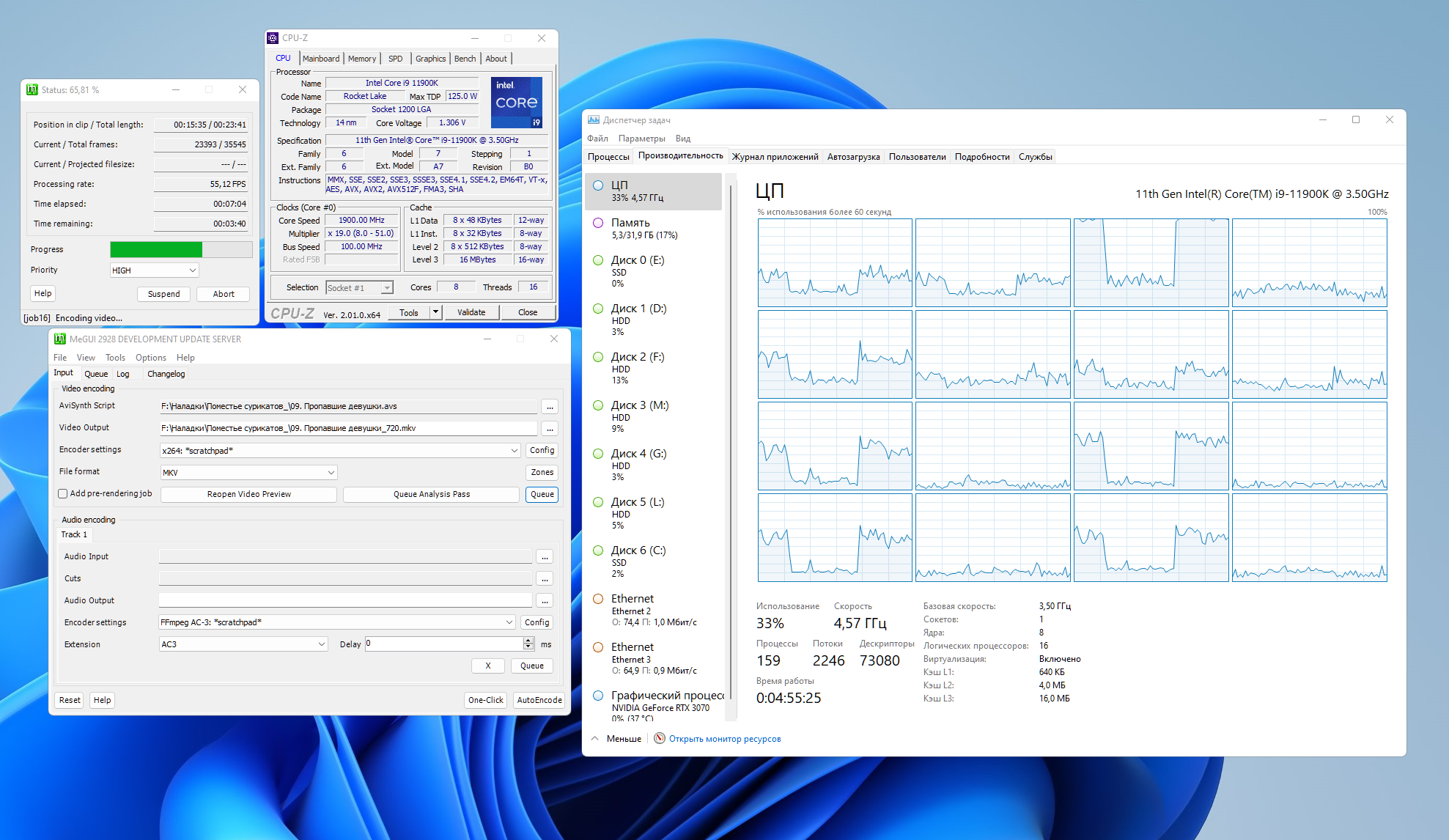Increase the audio Delay spinner
The height and width of the screenshot is (840, 1449).
click(528, 641)
